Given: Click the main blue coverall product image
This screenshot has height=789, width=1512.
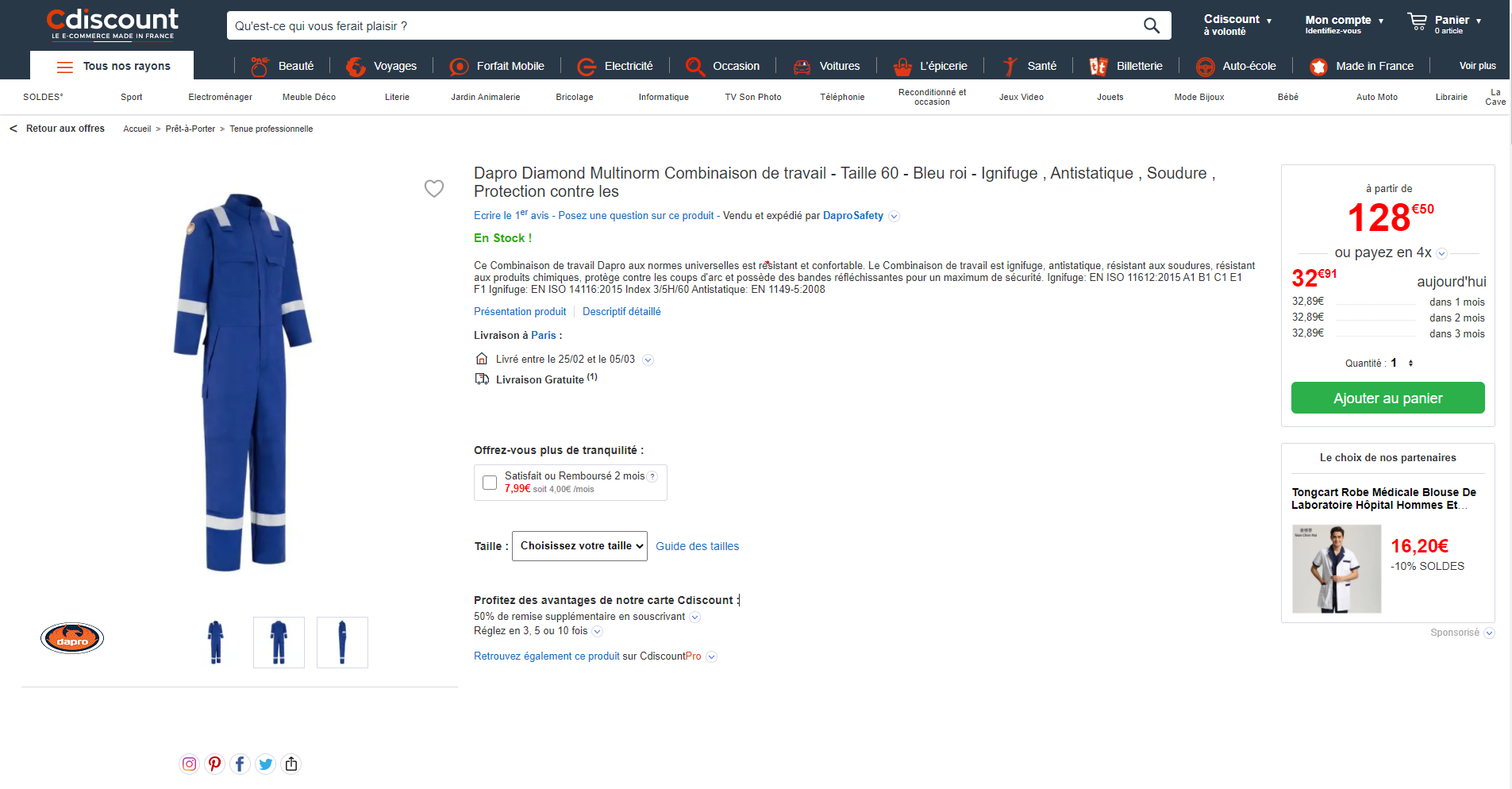Looking at the screenshot, I should pyautogui.click(x=243, y=382).
